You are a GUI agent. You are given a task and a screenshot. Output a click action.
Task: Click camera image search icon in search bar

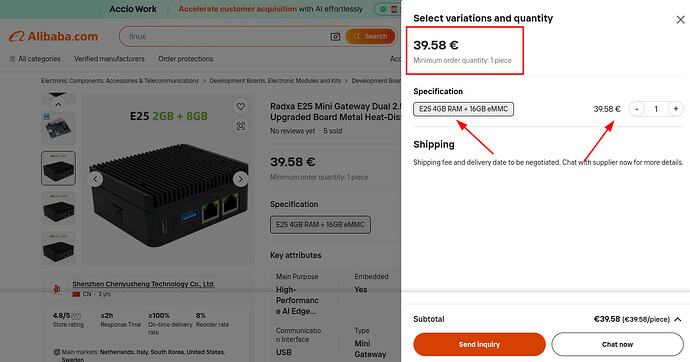coord(335,37)
